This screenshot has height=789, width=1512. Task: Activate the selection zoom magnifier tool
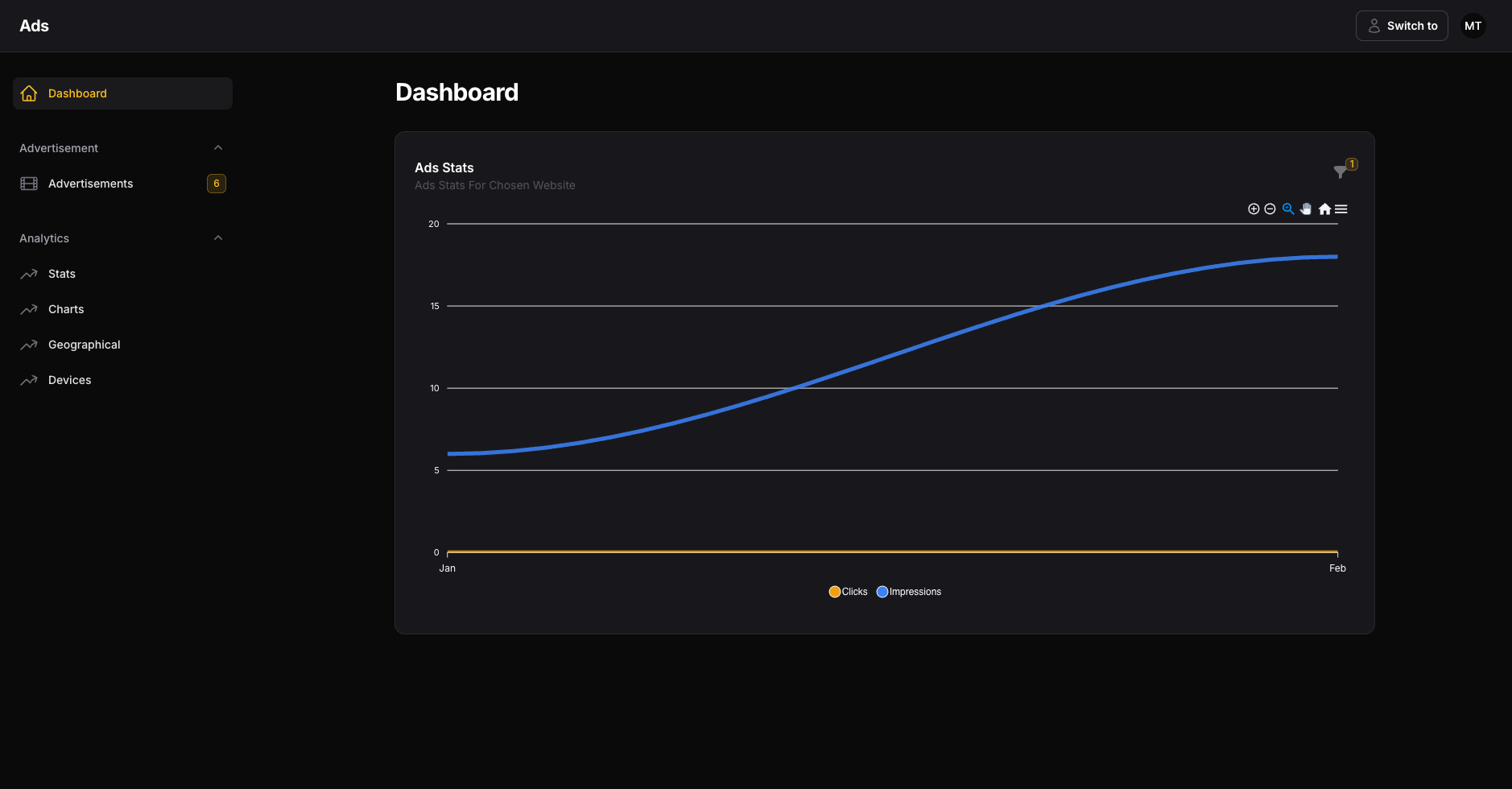pyautogui.click(x=1288, y=209)
